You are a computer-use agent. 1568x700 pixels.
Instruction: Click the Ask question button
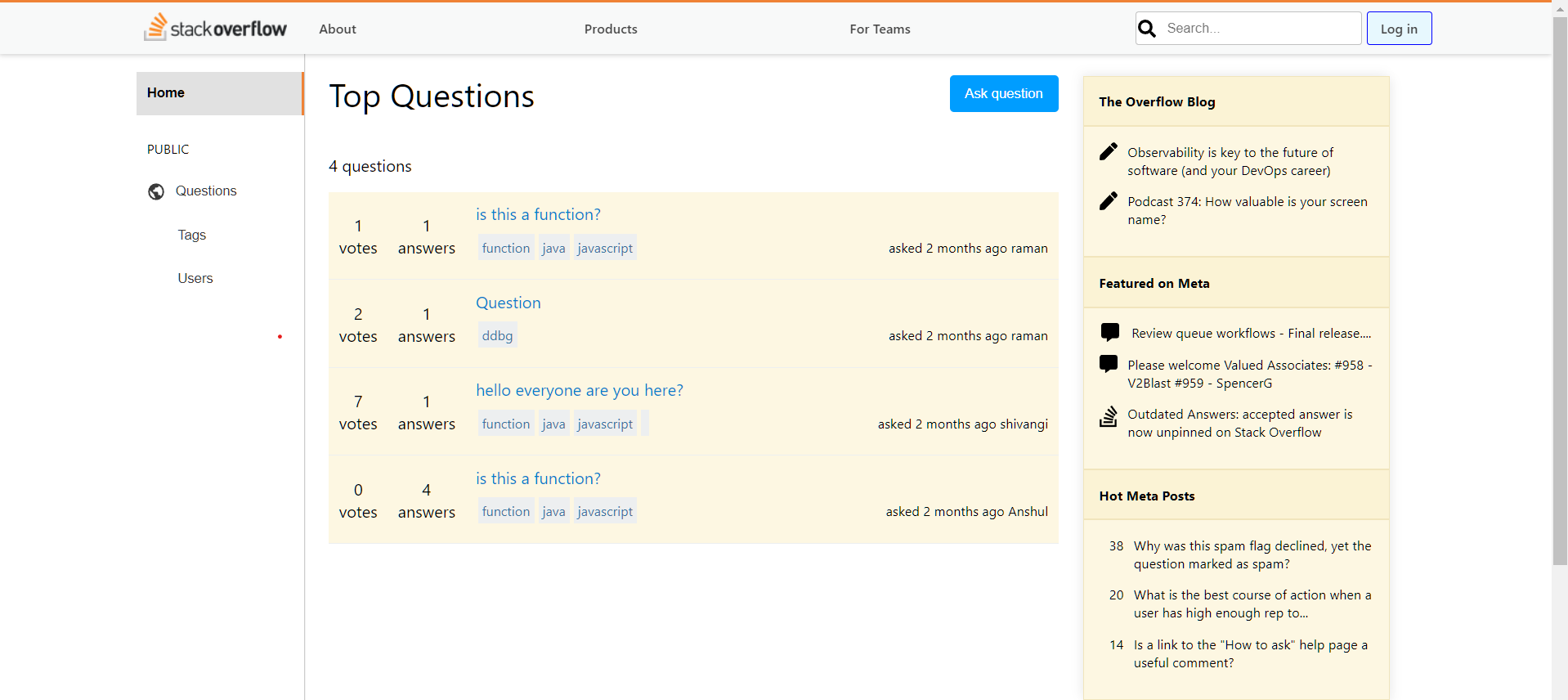pos(1004,93)
